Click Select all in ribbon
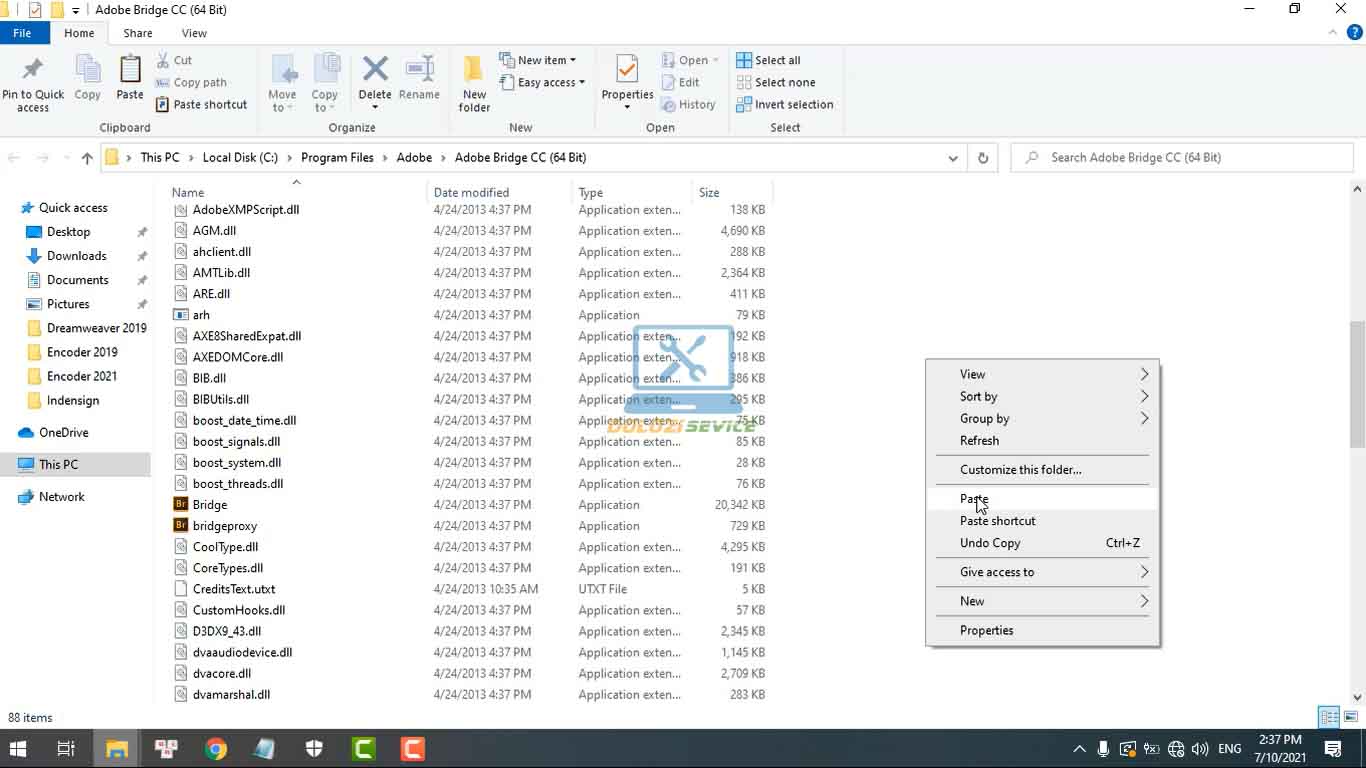 [768, 60]
